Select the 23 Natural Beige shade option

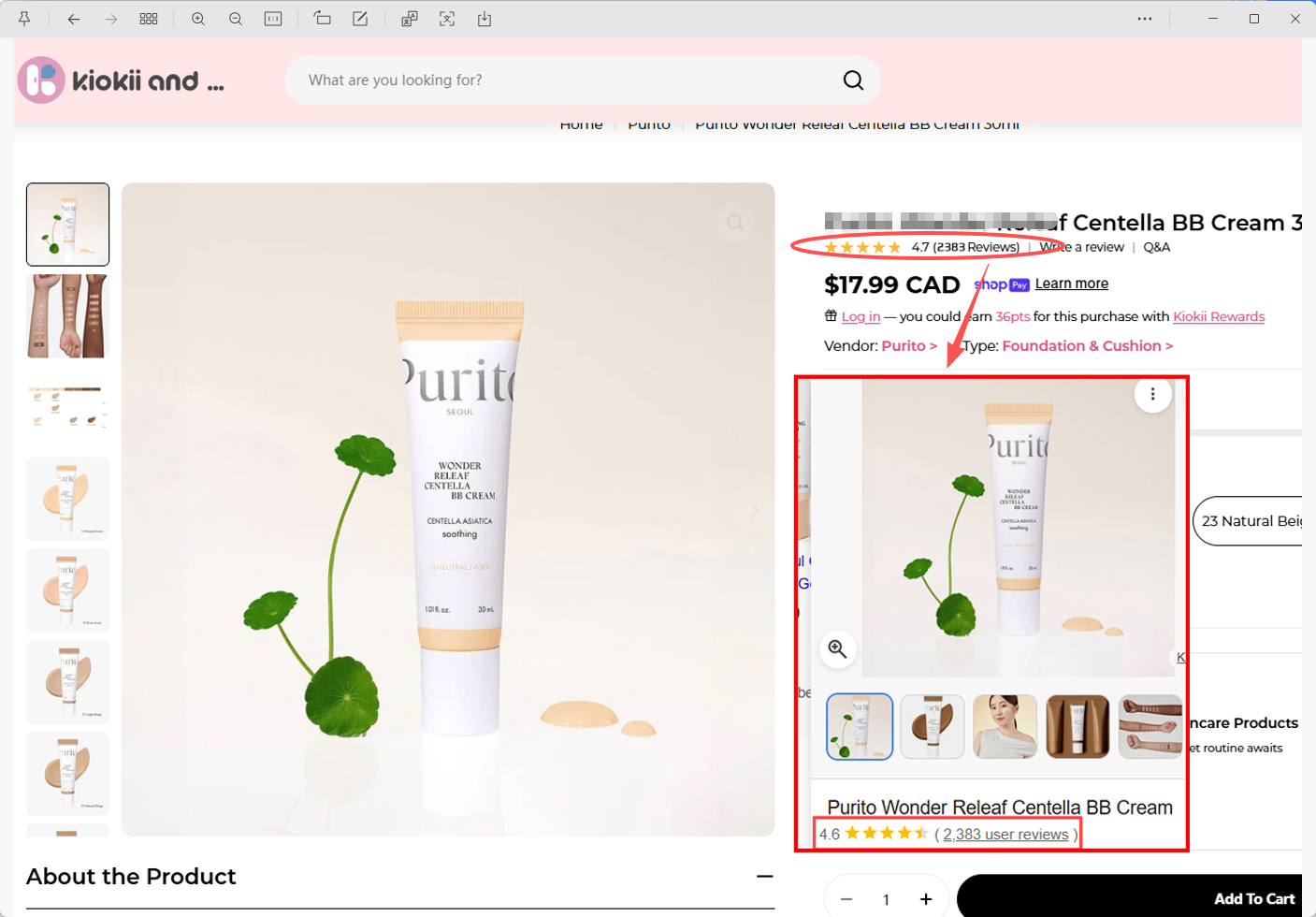click(x=1249, y=521)
